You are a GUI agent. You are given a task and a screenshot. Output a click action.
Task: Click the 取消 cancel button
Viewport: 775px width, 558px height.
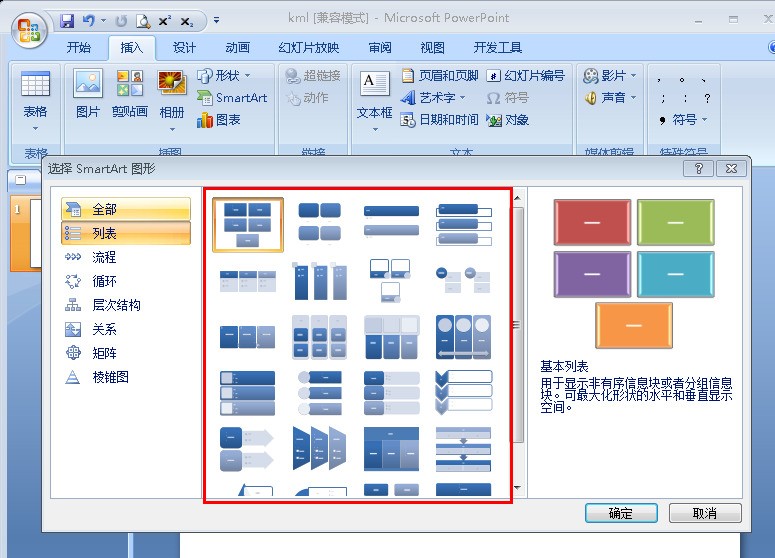click(x=705, y=513)
